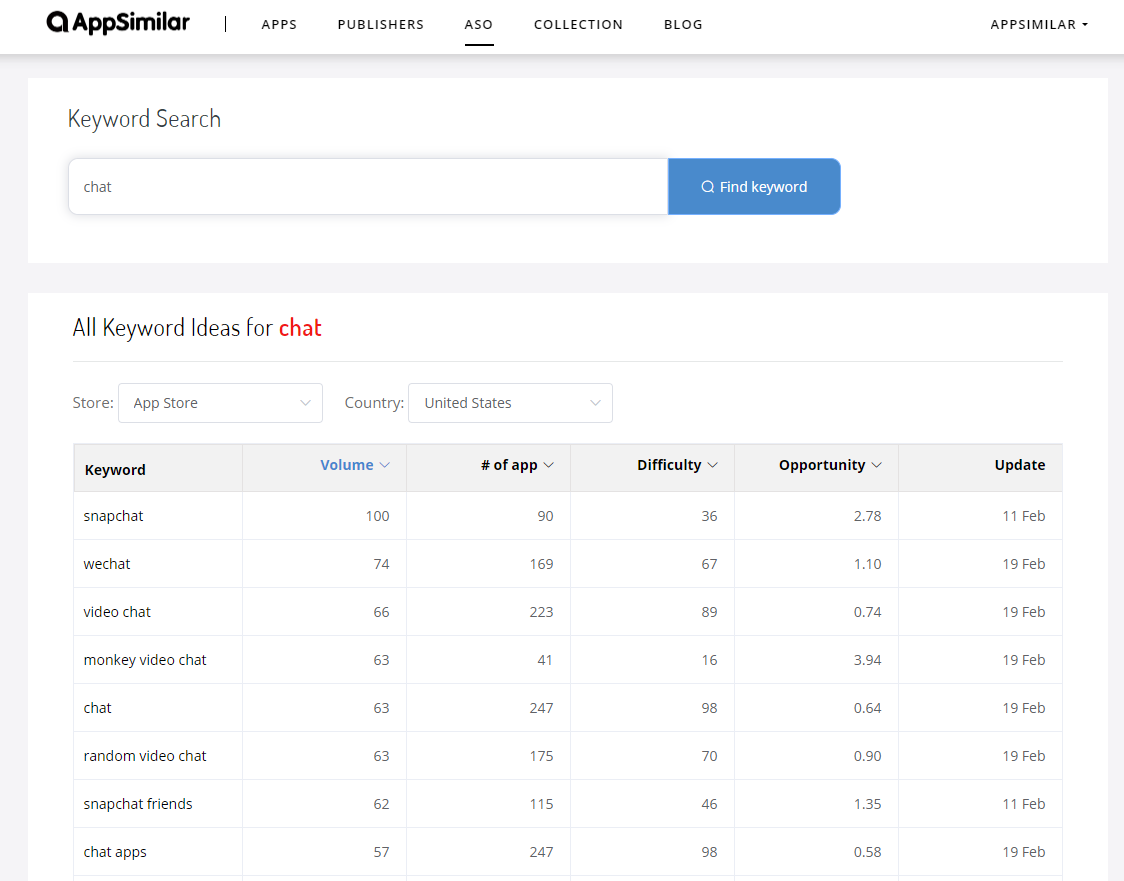Click the Volume column sort arrow
This screenshot has width=1124, height=881.
(x=383, y=464)
